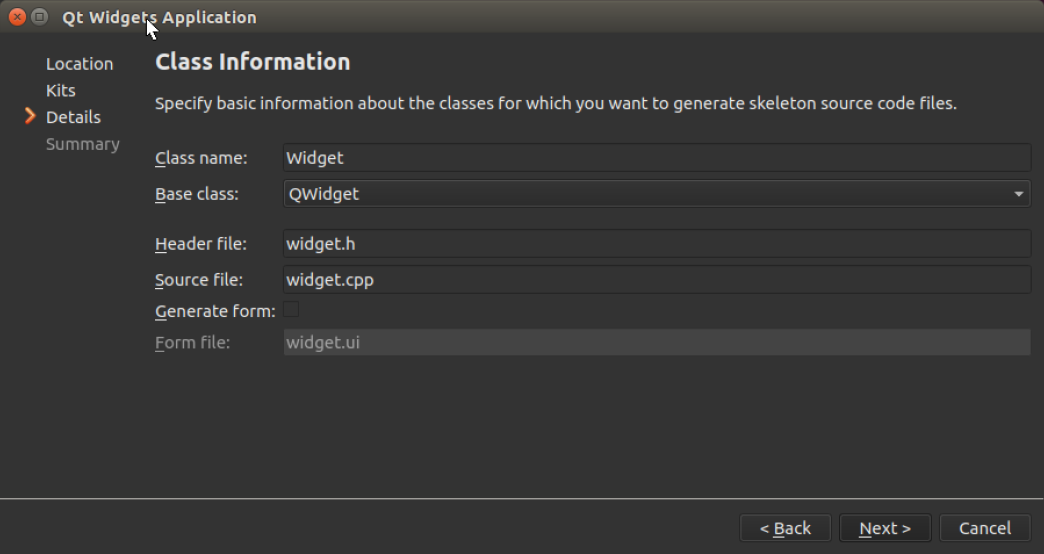
Task: Go back with the Back button
Action: click(785, 528)
